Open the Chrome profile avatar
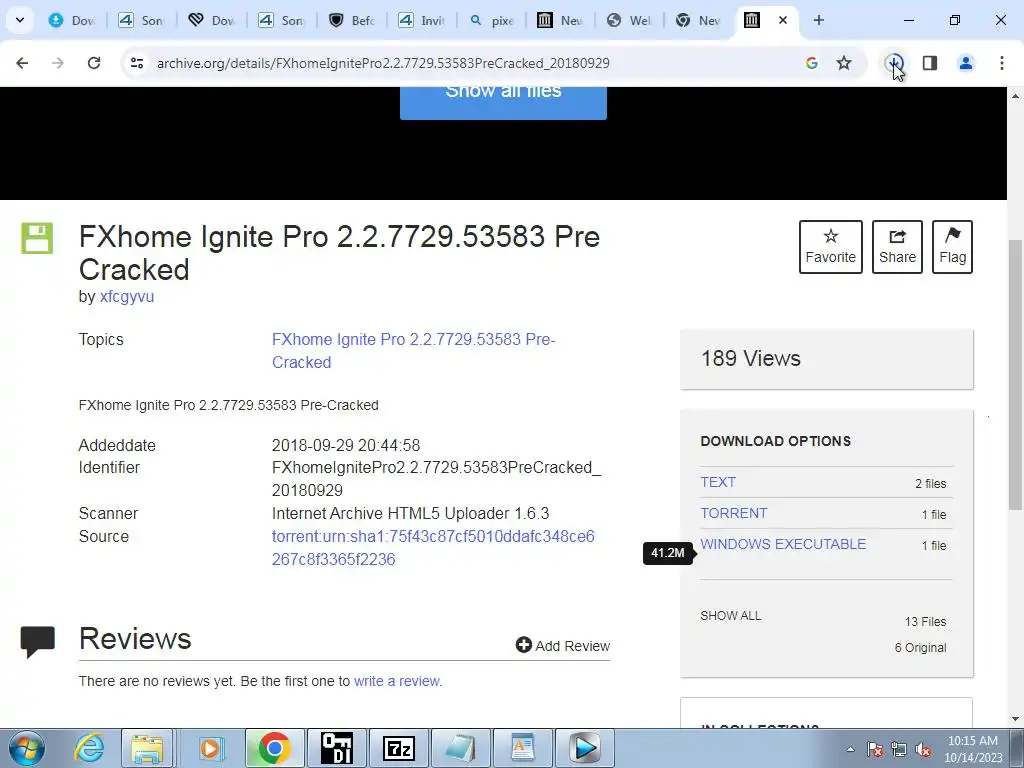This screenshot has width=1024, height=768. coord(966,63)
